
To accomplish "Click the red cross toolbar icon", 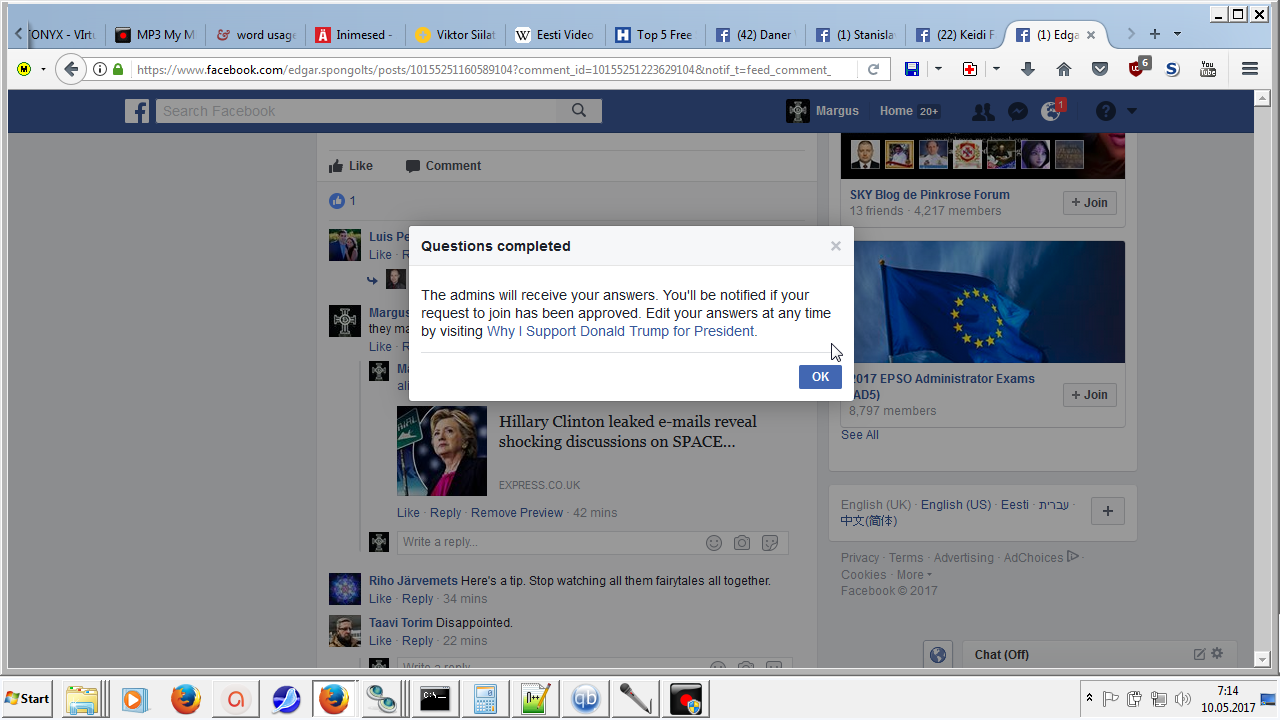I will point(970,69).
